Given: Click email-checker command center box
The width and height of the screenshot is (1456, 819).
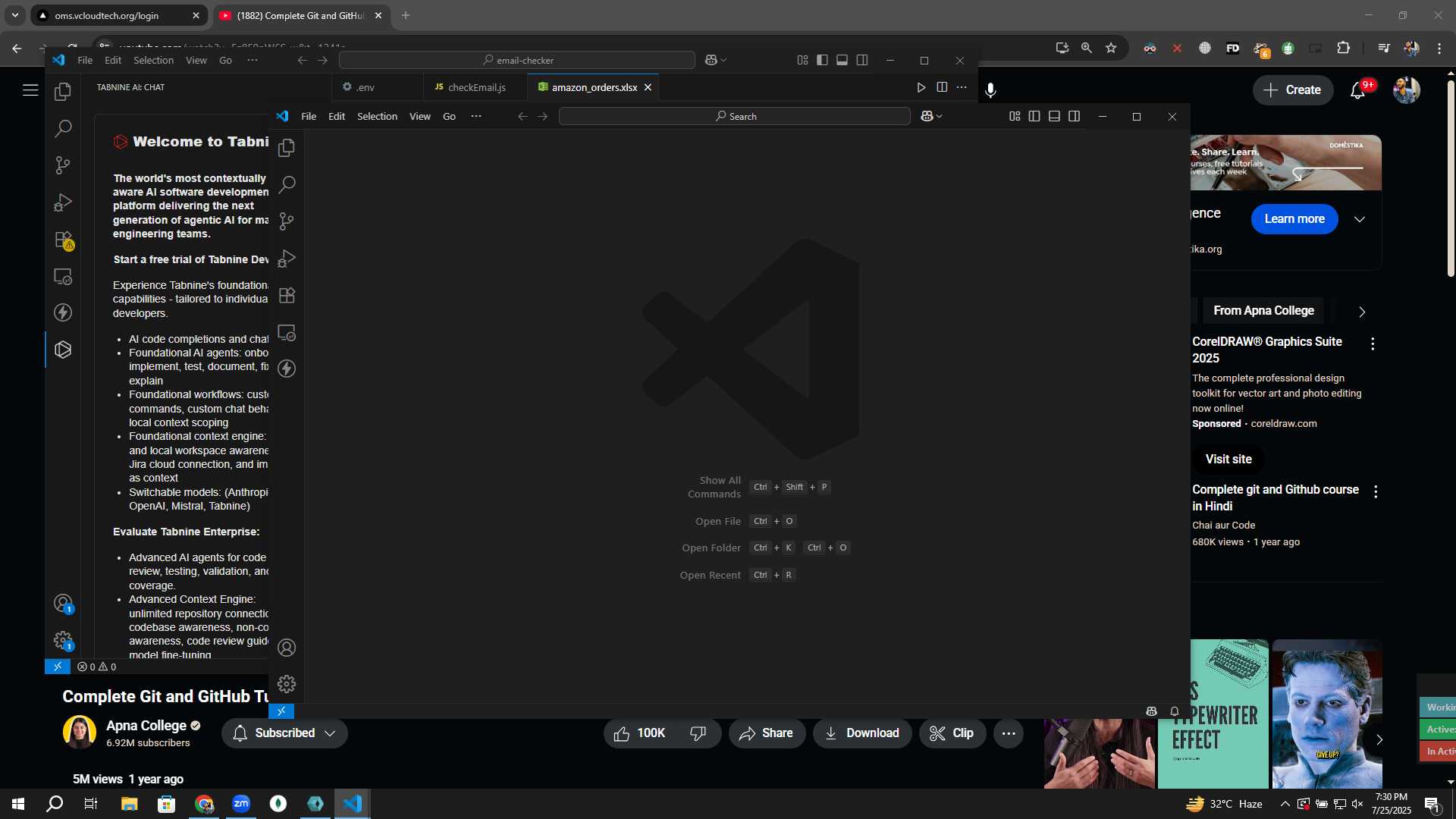Looking at the screenshot, I should coord(517,60).
